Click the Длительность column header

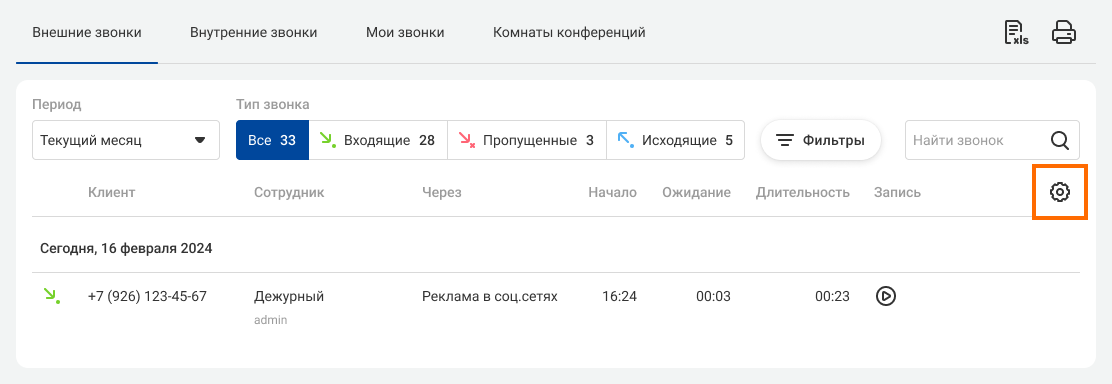point(803,192)
